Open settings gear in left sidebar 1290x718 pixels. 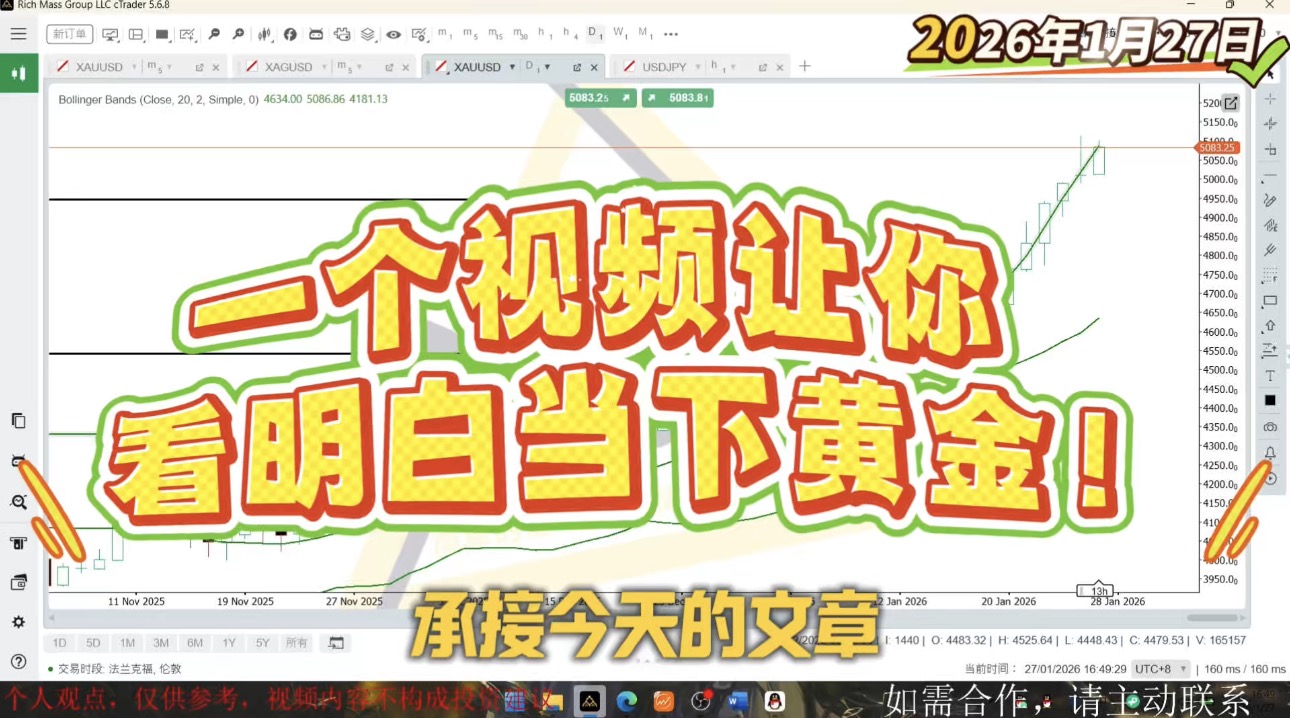point(18,622)
